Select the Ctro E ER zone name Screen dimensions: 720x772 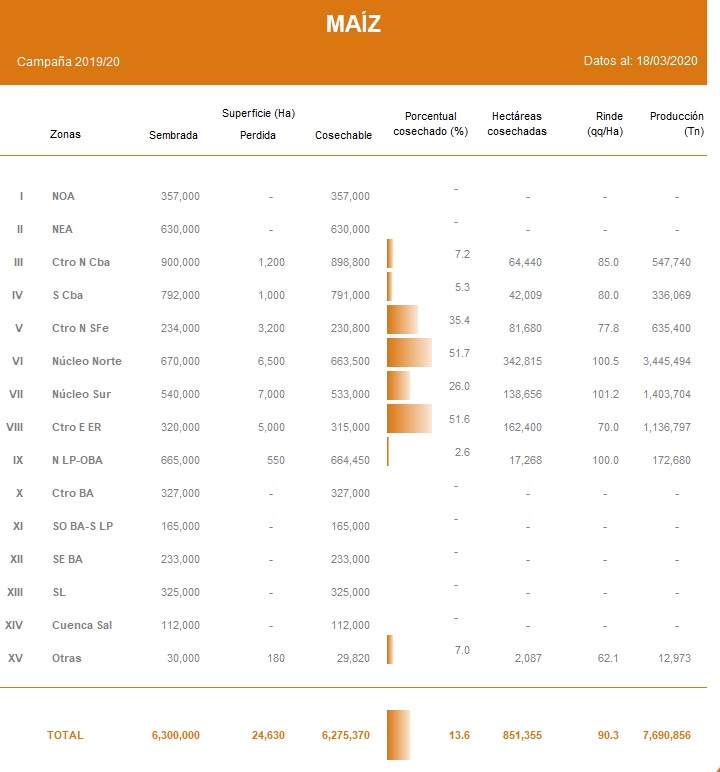pos(77,427)
